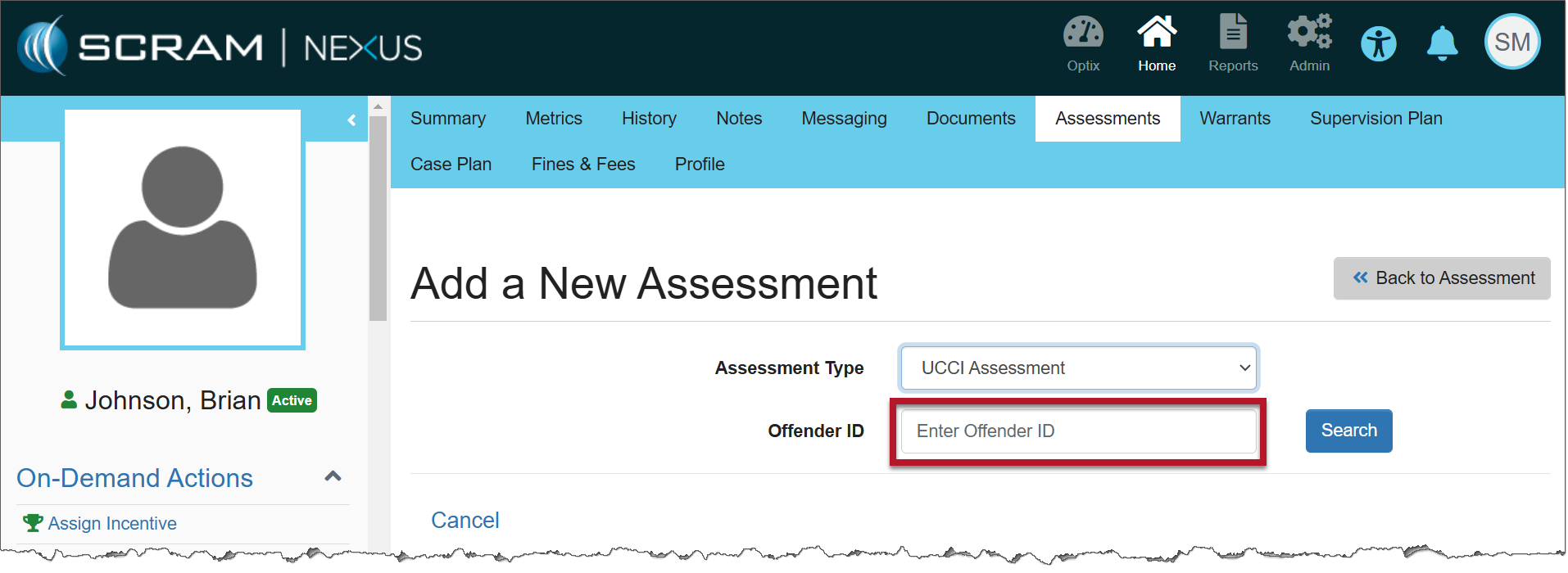1568x573 pixels.
Task: Collapse the client sidebar panel arrow
Action: pos(351,120)
